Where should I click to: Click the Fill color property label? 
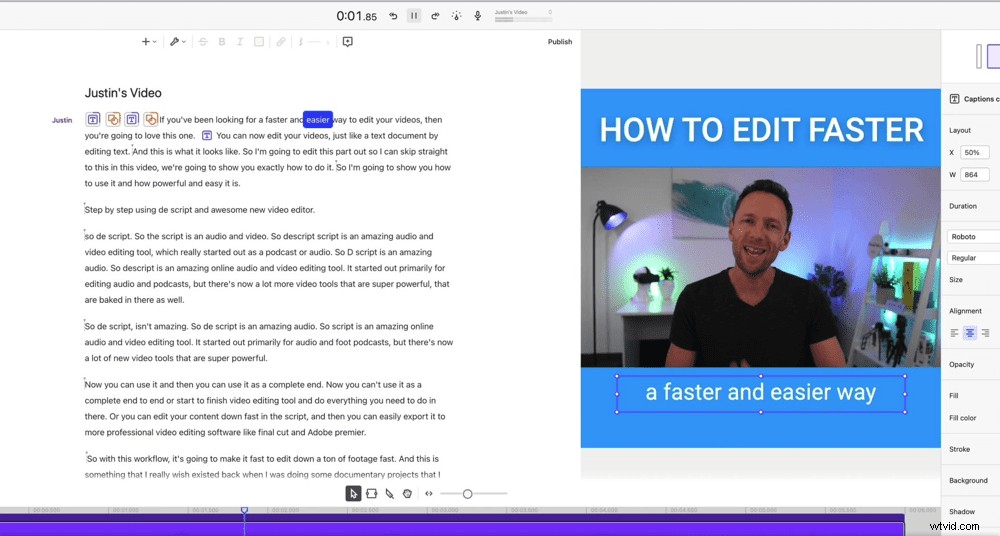pyautogui.click(x=963, y=418)
